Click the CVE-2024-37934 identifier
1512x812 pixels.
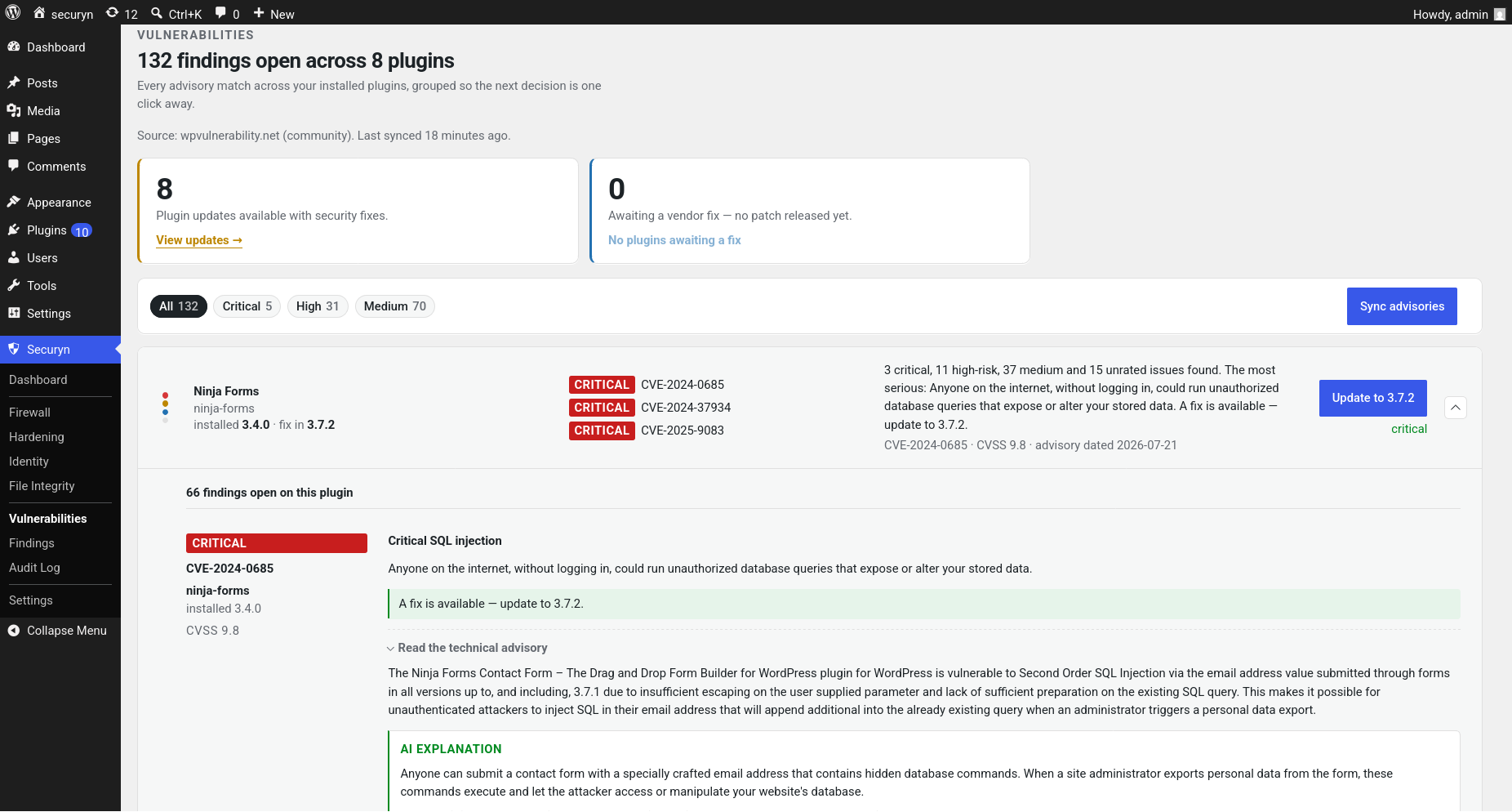[686, 408]
